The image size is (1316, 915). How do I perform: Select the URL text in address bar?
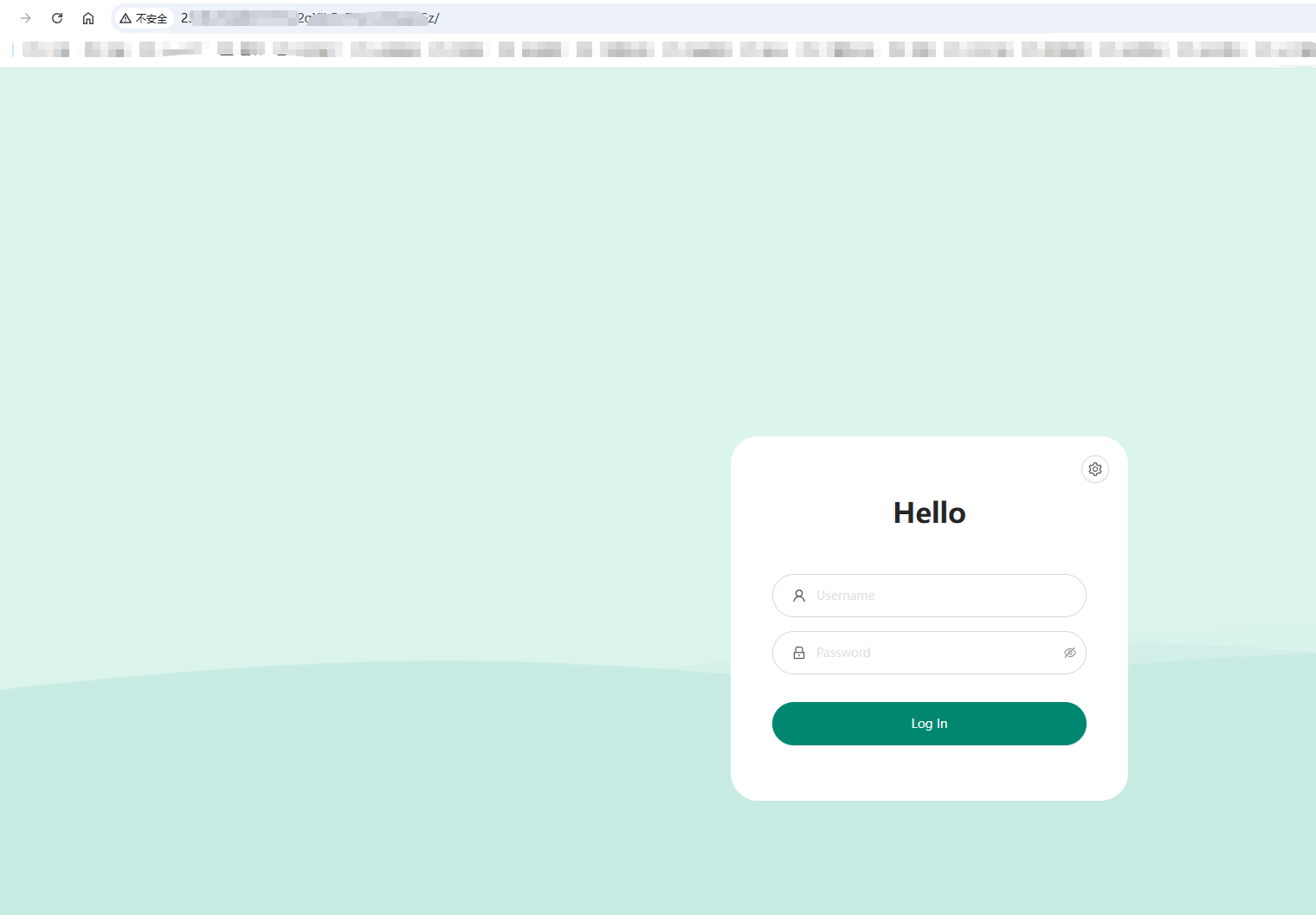[x=312, y=18]
